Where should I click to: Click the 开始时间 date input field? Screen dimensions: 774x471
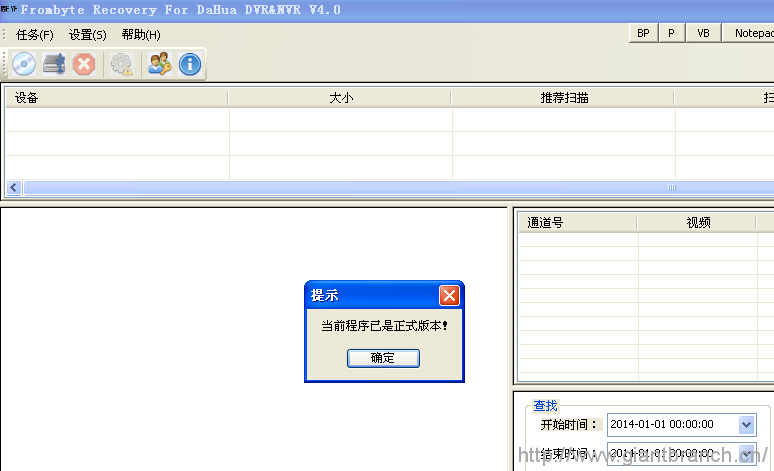click(681, 425)
